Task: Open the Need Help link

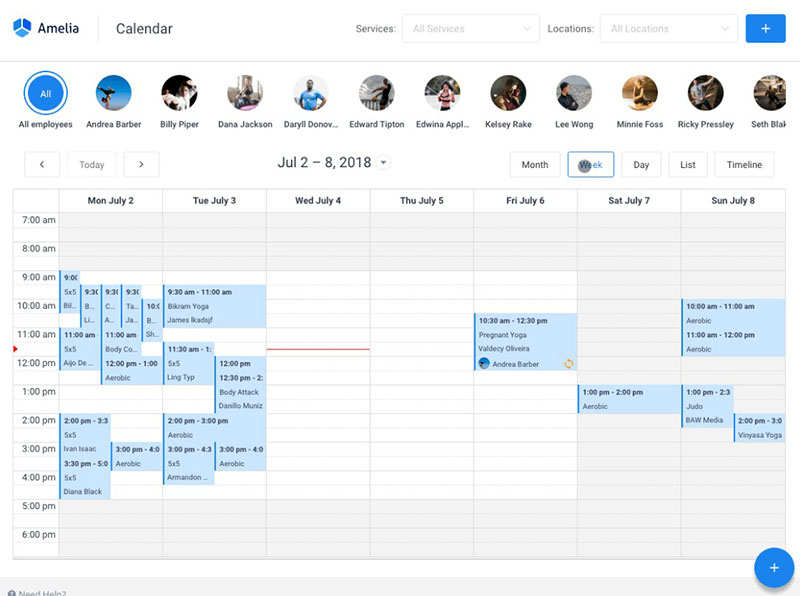Action: click(x=42, y=593)
